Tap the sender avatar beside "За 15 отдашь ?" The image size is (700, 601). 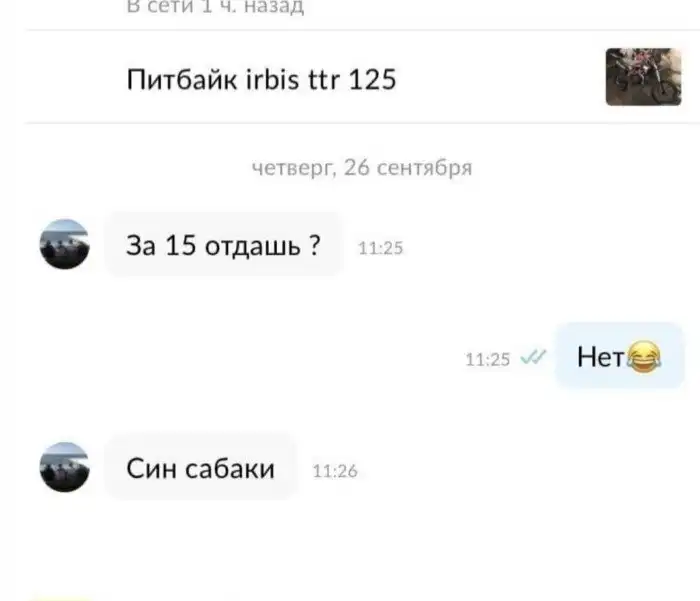point(64,244)
